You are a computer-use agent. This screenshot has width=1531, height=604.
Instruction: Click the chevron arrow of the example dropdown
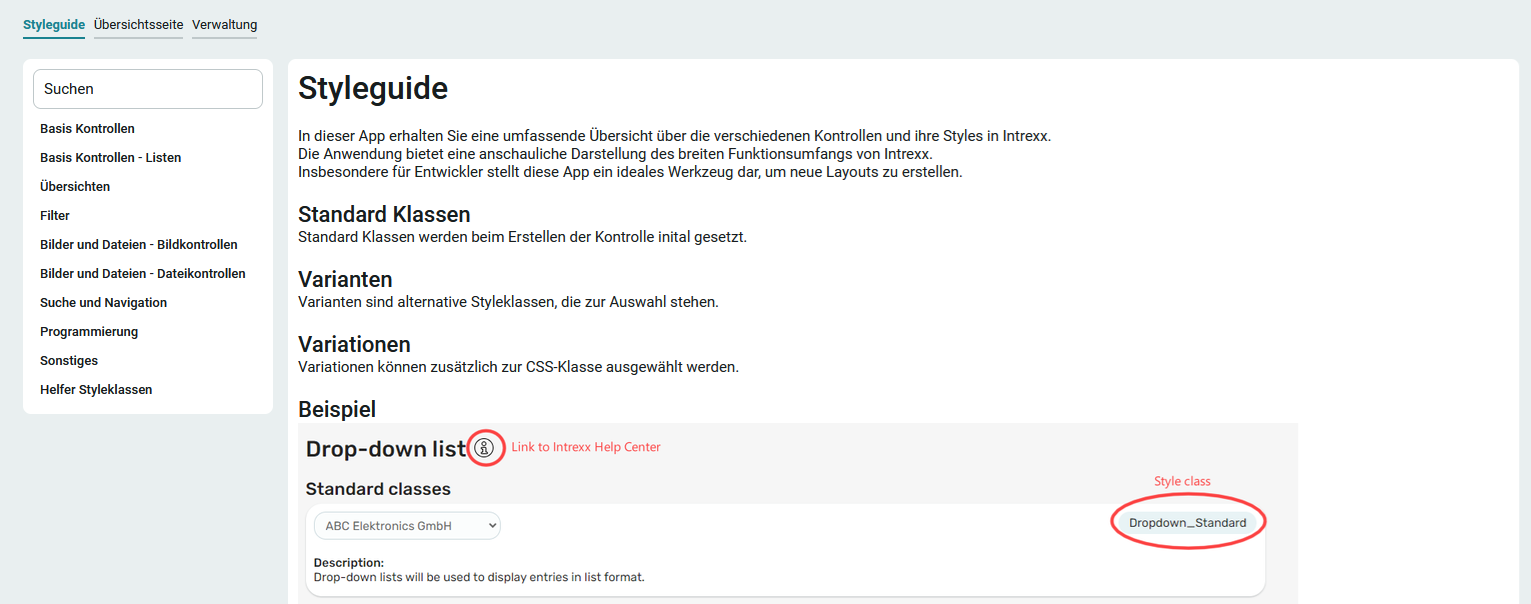click(x=490, y=525)
